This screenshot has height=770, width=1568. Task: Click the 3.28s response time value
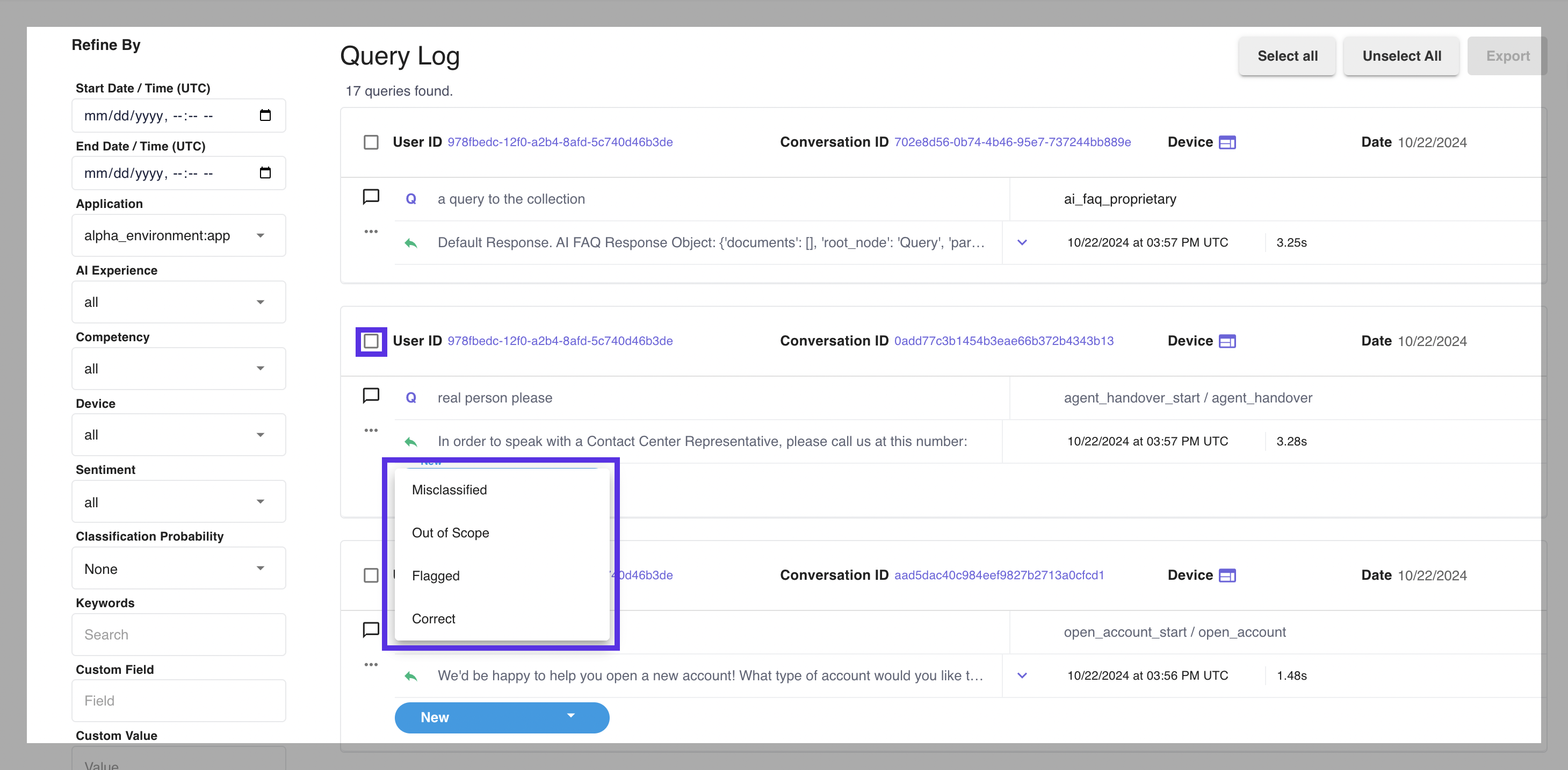click(1292, 441)
